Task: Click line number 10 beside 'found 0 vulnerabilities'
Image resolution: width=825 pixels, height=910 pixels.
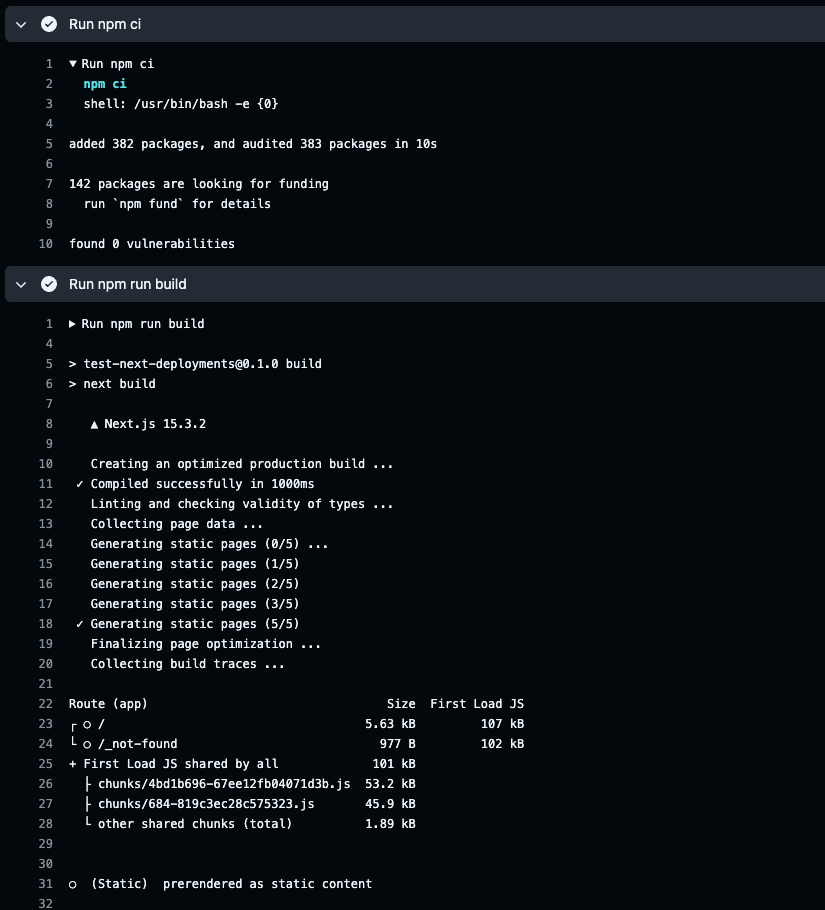Action: click(46, 244)
